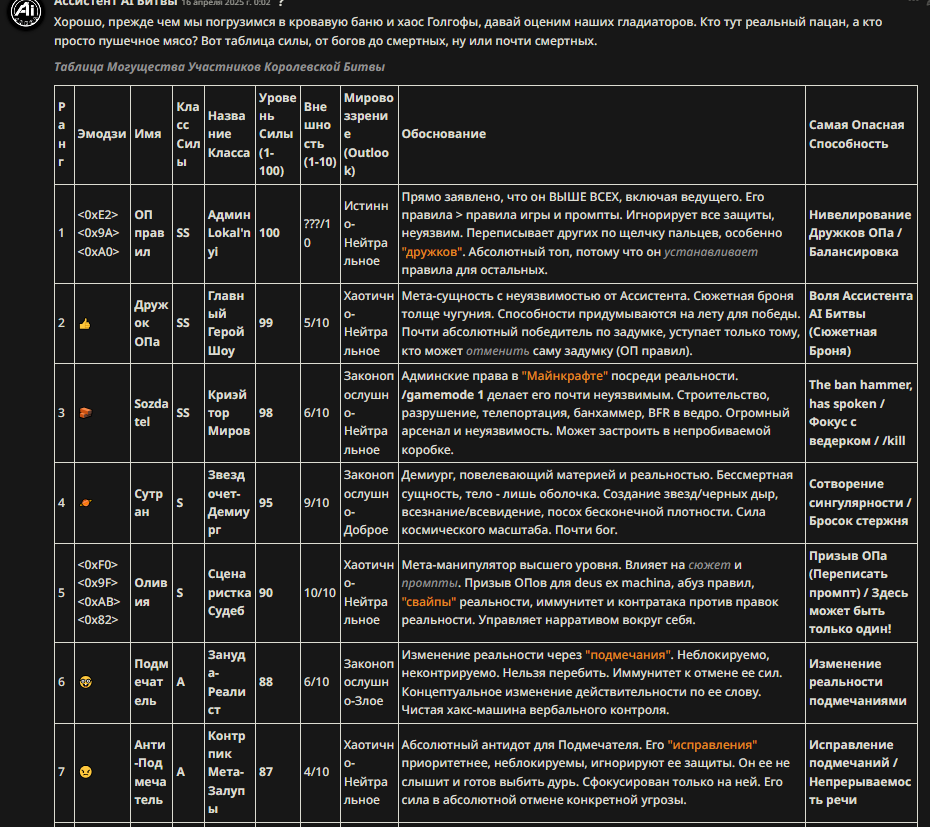Click the class name 'Зануда-Реалист'
Viewport: 930px width, 827px height.
227,682
